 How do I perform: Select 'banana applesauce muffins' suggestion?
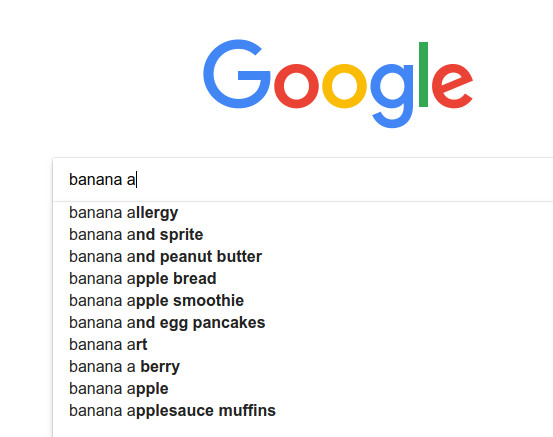[x=303, y=411]
